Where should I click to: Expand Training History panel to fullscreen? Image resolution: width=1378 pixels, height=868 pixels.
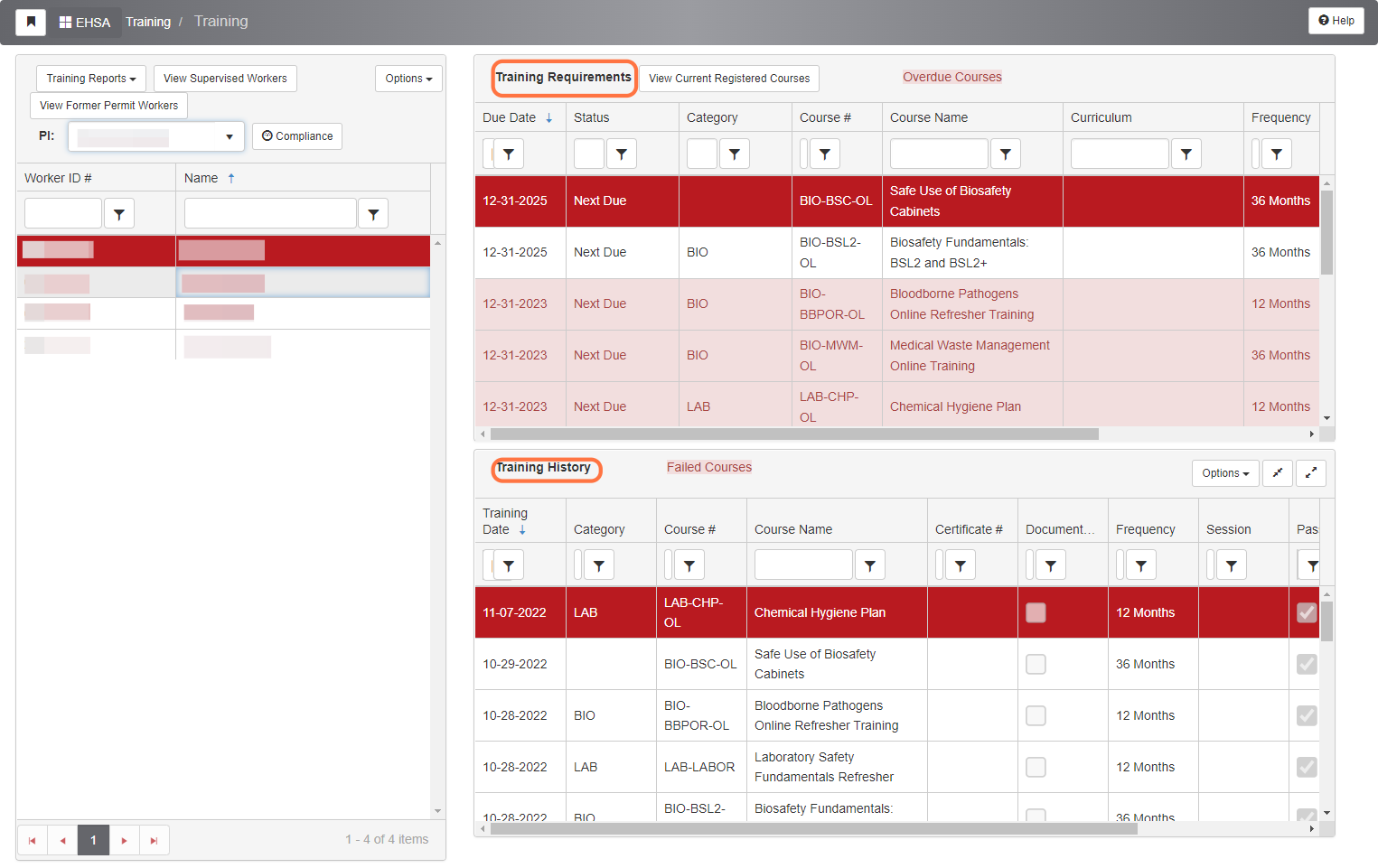click(1311, 473)
